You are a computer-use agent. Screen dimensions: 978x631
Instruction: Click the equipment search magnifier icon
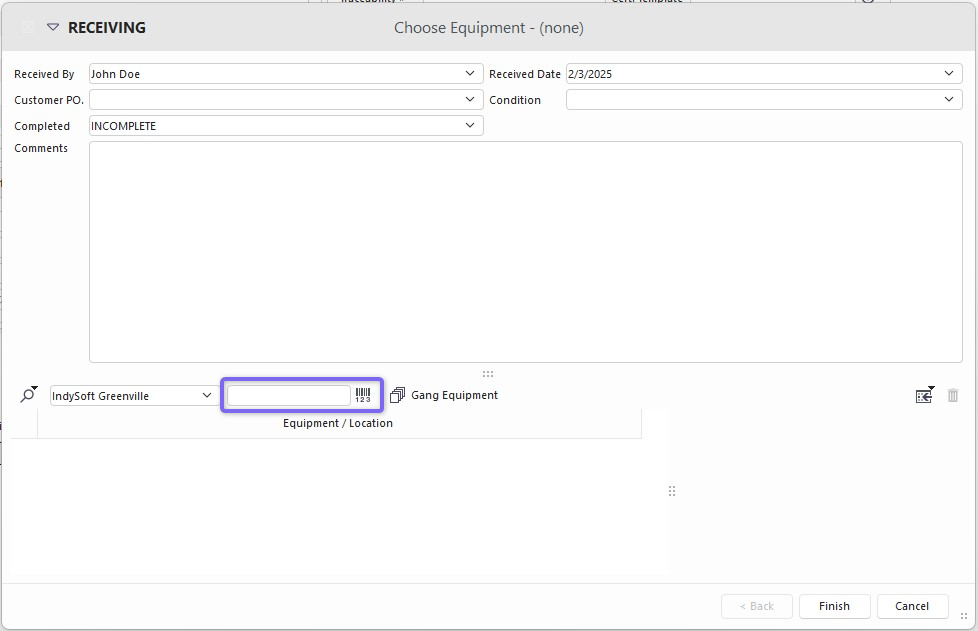[27, 396]
